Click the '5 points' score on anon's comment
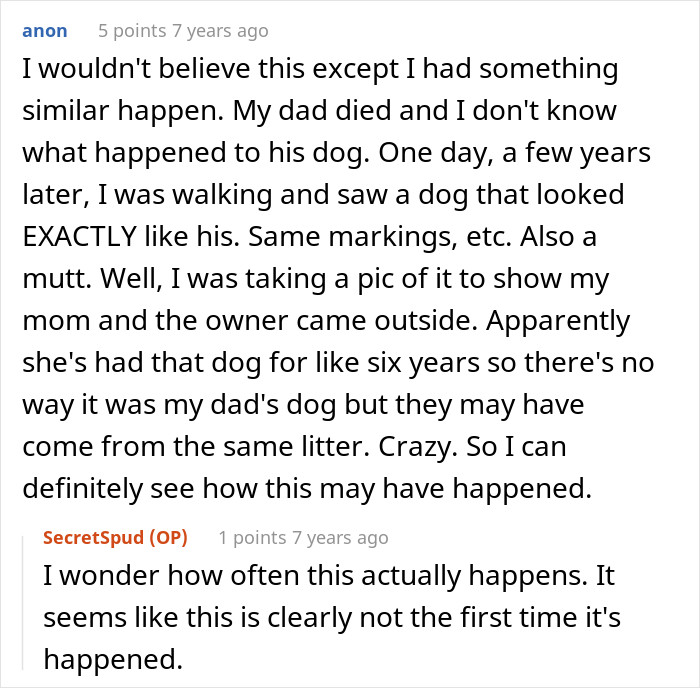 pyautogui.click(x=132, y=31)
